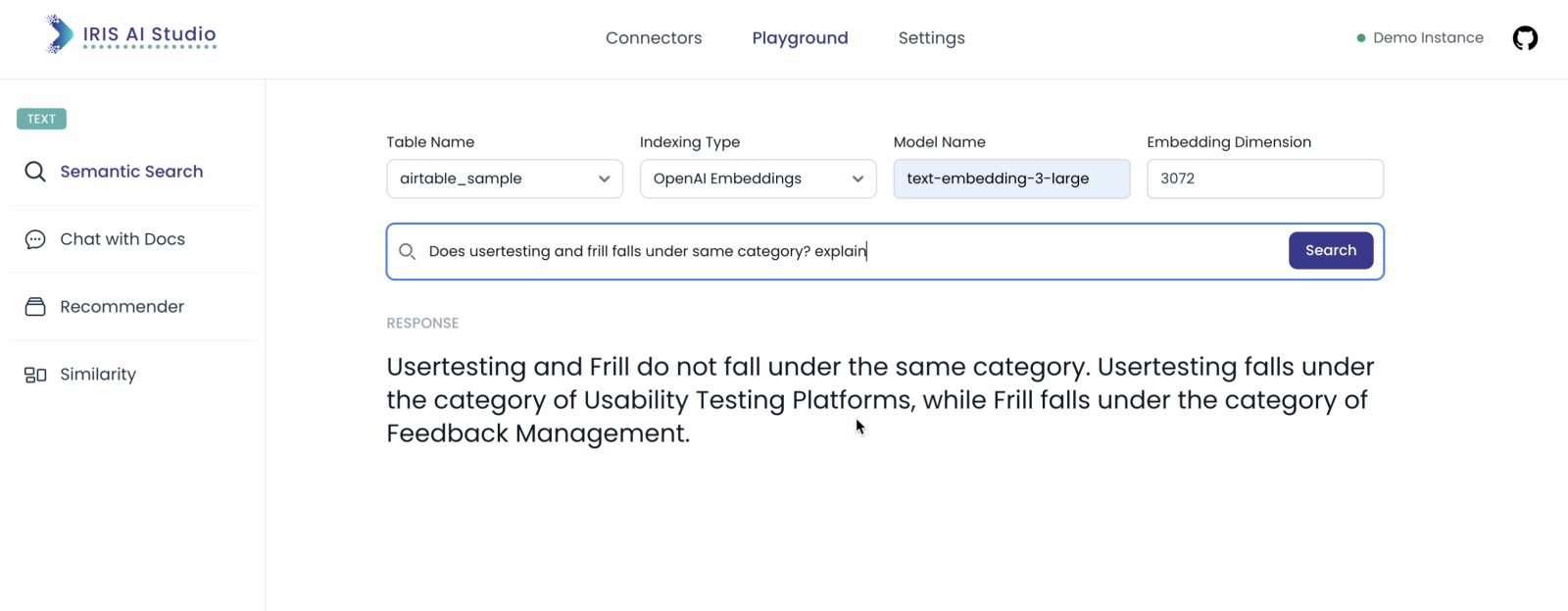Click the green Demo Instance status dot
Image resolution: width=1568 pixels, height=611 pixels.
[1361, 38]
